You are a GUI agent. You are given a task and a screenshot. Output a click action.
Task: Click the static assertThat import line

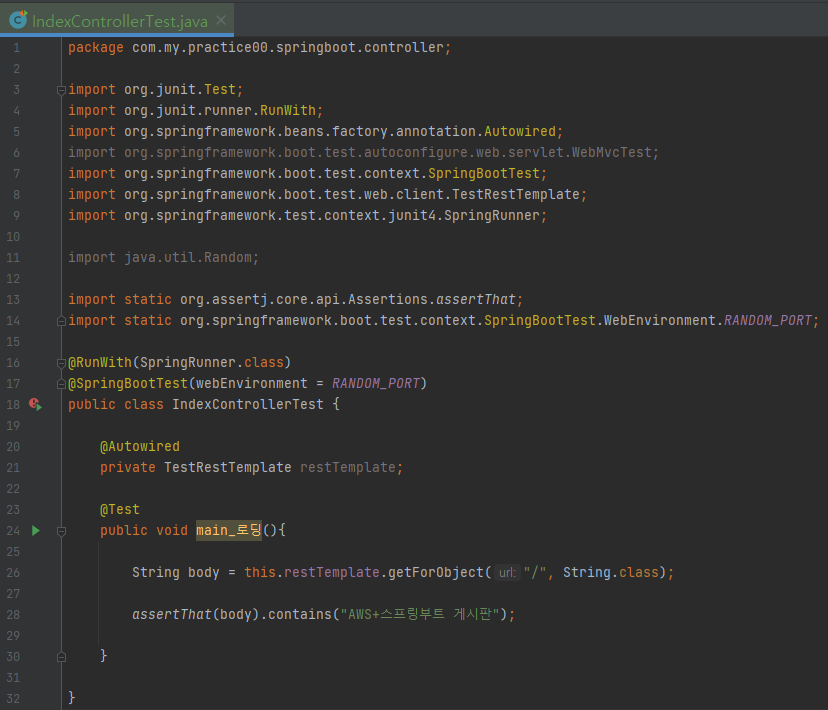click(295, 299)
